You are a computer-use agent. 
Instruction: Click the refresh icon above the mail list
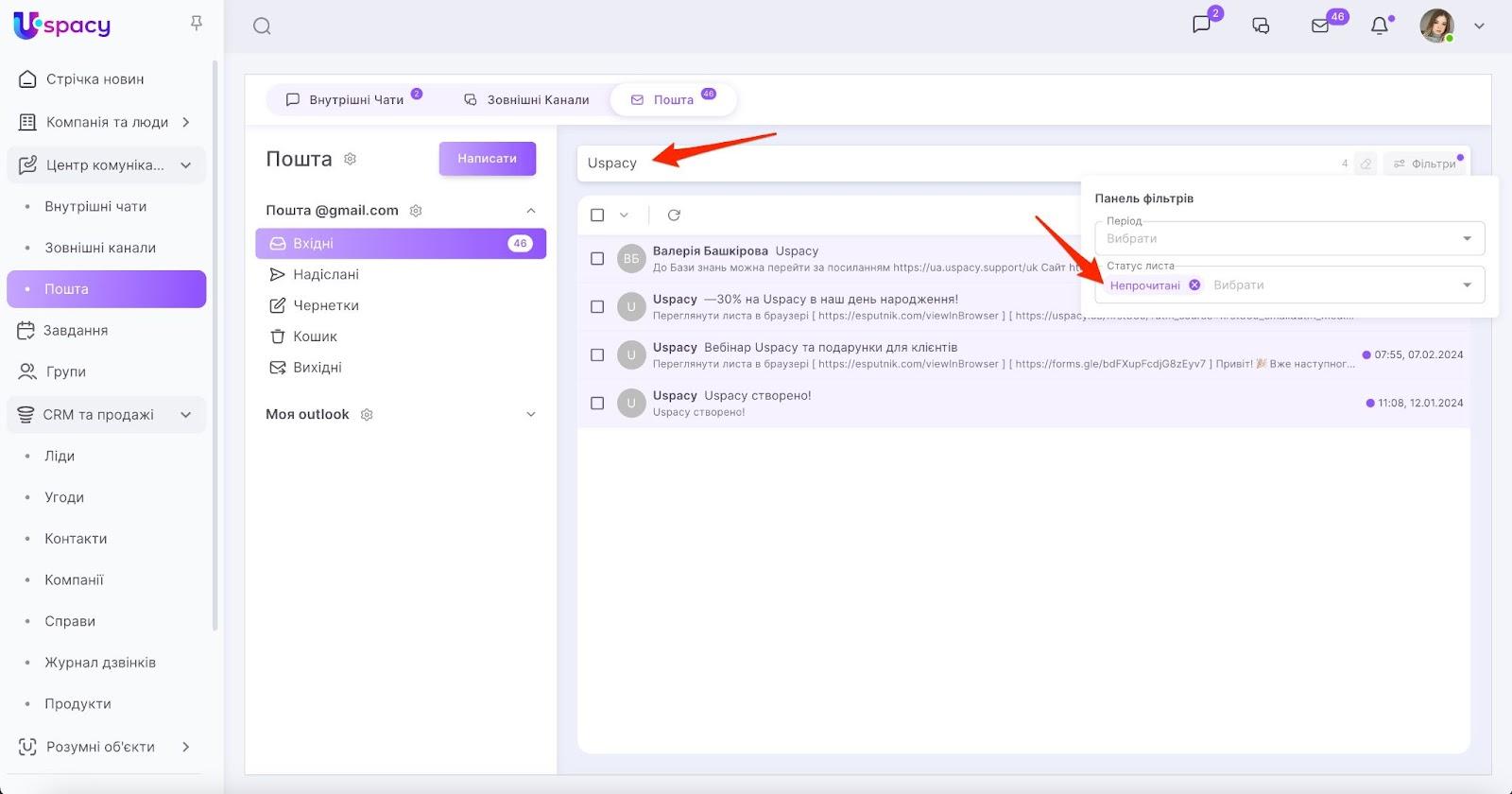pos(674,216)
